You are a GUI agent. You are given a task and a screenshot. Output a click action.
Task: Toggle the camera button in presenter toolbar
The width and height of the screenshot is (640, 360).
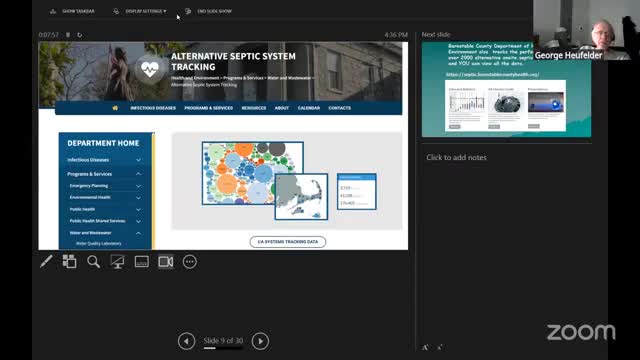(166, 262)
